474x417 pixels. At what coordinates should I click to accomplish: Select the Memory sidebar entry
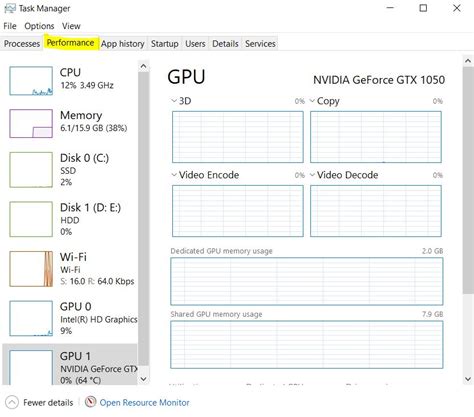coord(70,123)
